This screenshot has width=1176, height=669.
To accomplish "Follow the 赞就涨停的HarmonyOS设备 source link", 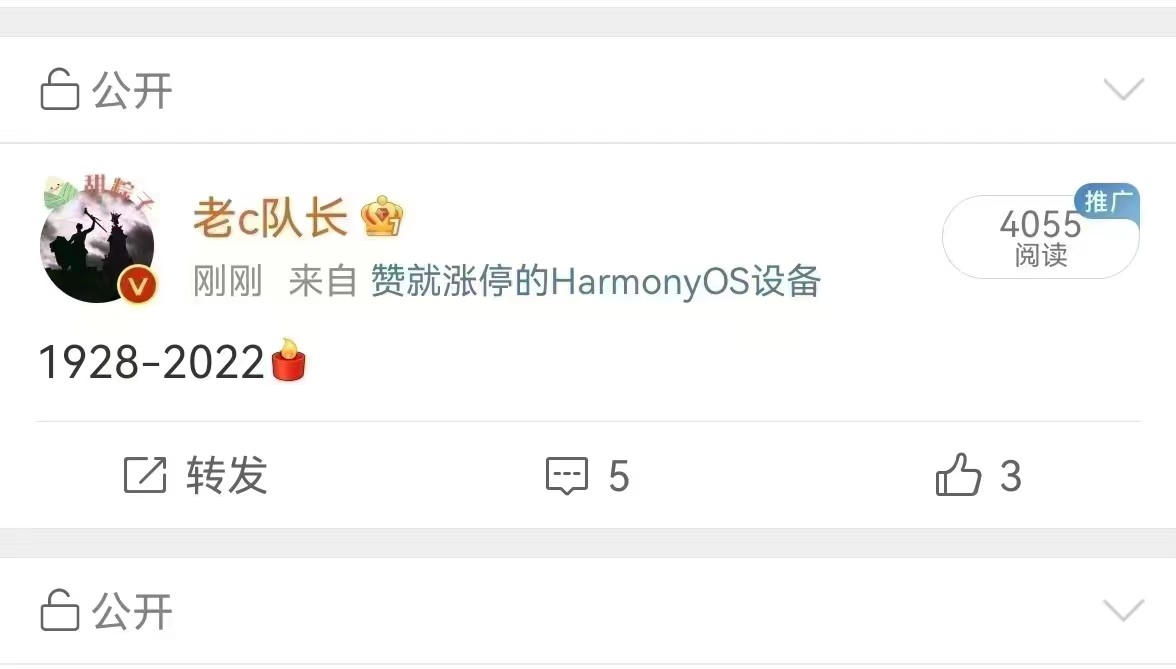I will click(596, 282).
